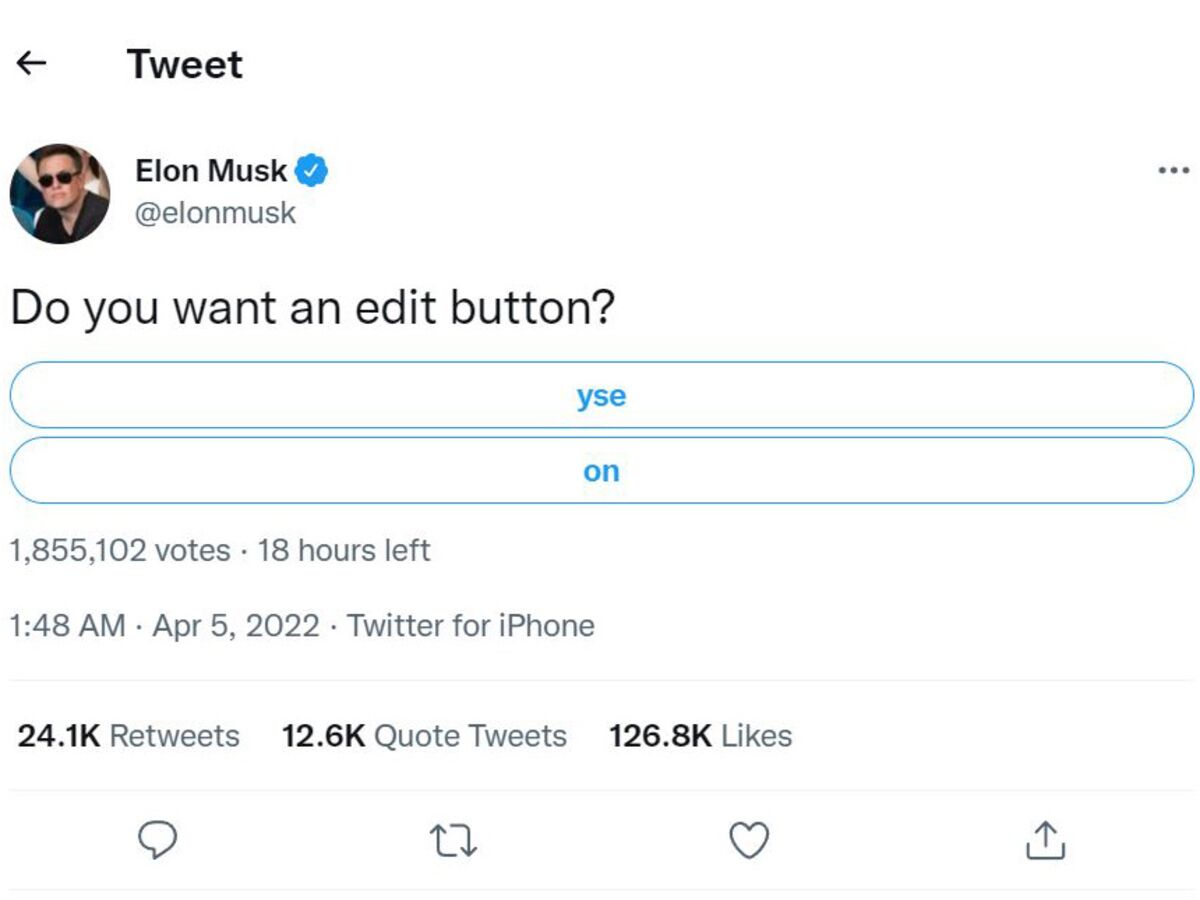Click the reply speech bubble icon
1200x900 pixels.
pyautogui.click(x=157, y=840)
